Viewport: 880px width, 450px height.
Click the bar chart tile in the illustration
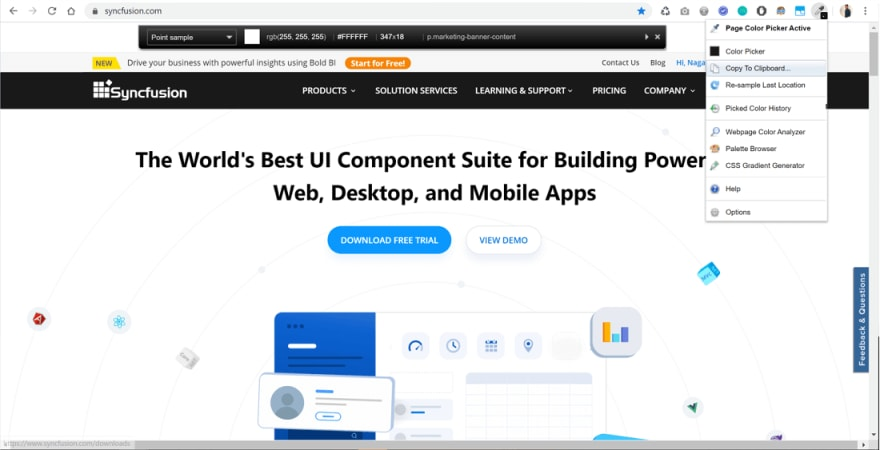(x=616, y=332)
